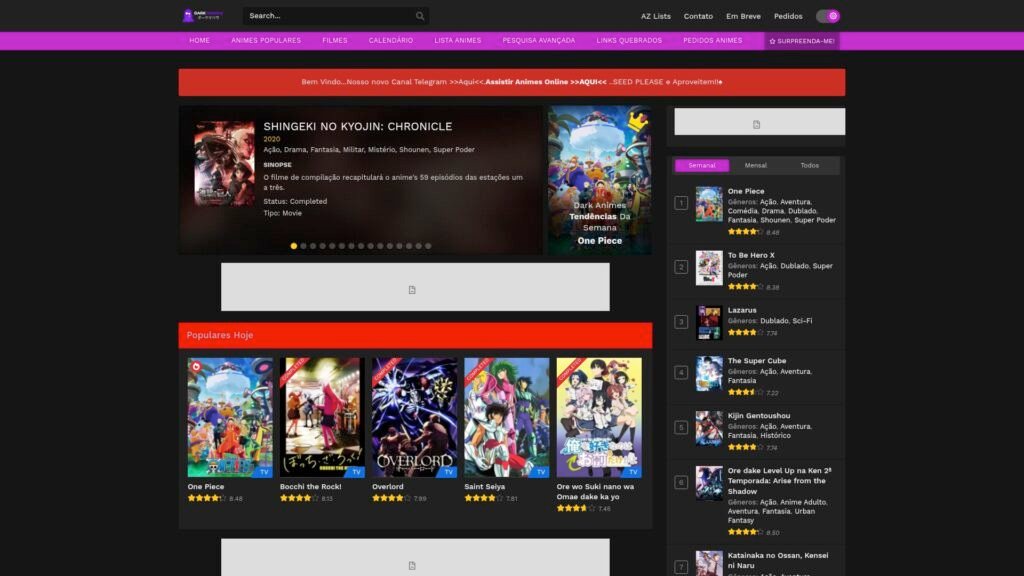This screenshot has height=576, width=1024.
Task: Click the search magnifier icon
Action: pyautogui.click(x=420, y=16)
